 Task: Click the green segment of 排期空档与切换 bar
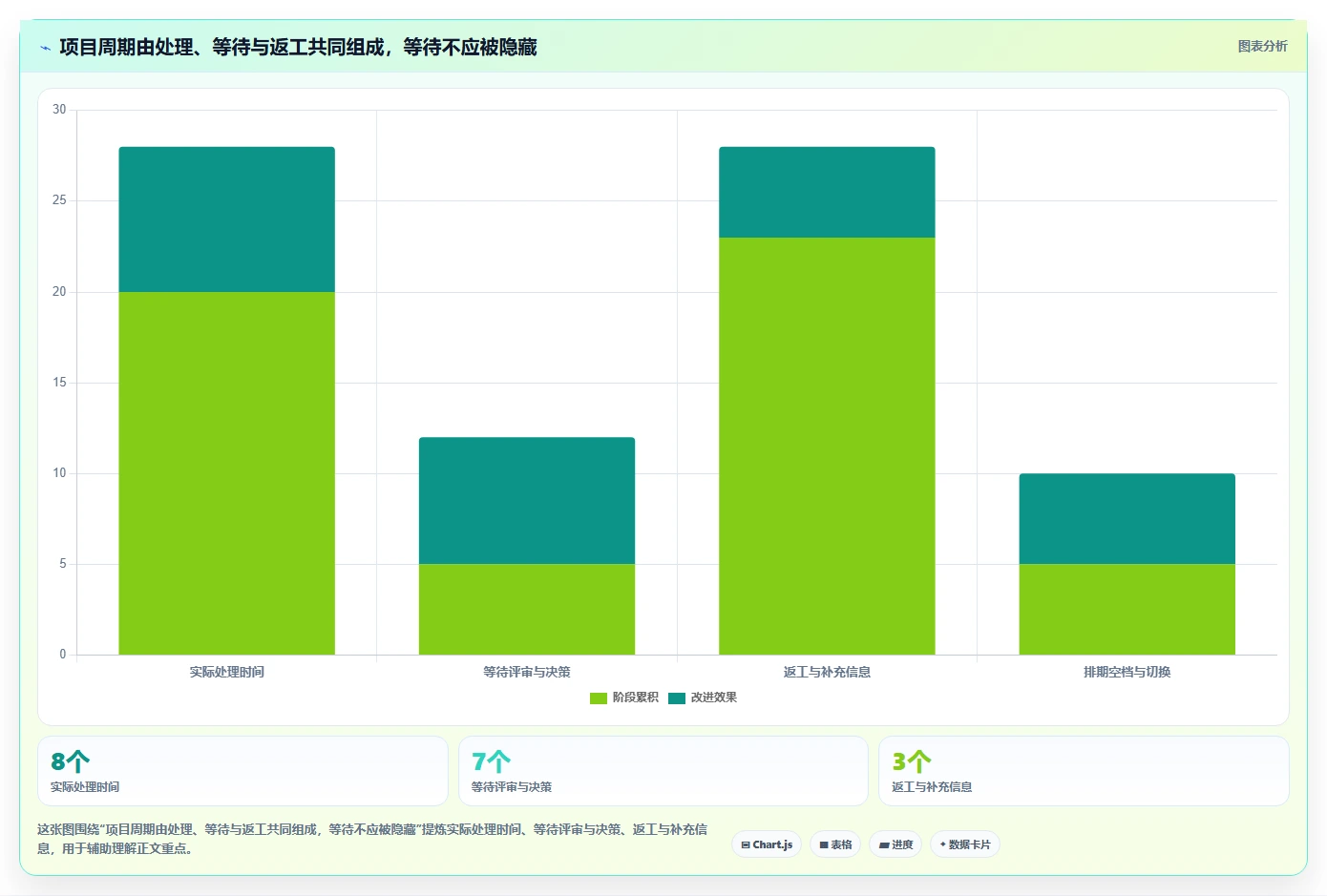pos(1127,609)
